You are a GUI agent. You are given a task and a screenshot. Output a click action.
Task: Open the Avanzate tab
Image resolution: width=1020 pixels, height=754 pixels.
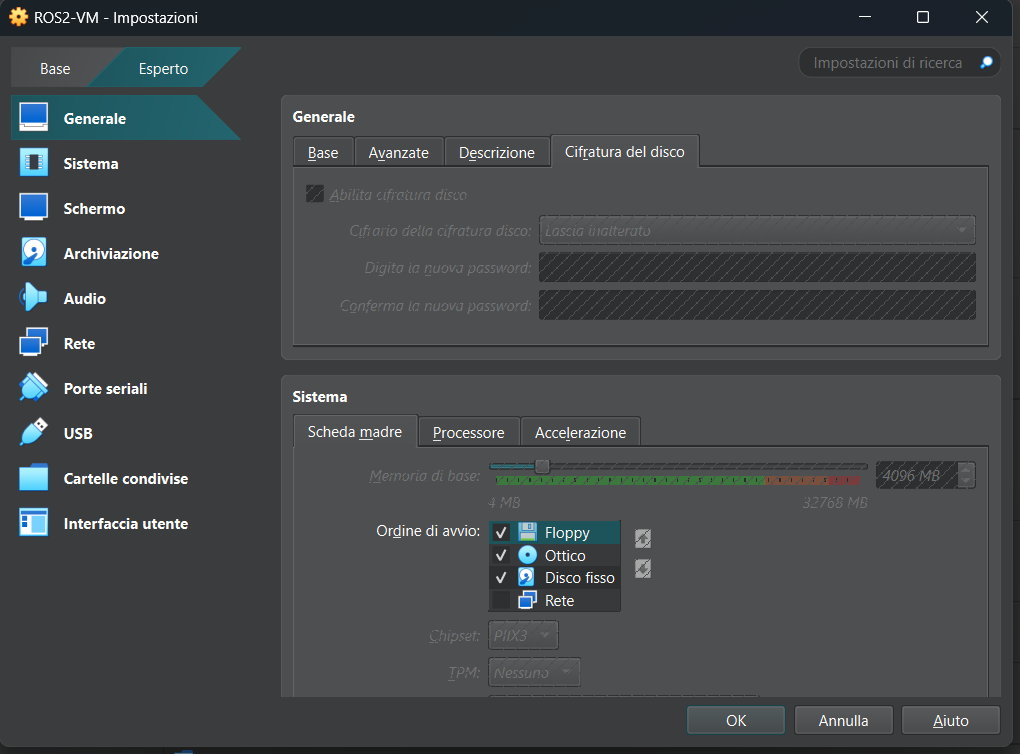point(399,152)
